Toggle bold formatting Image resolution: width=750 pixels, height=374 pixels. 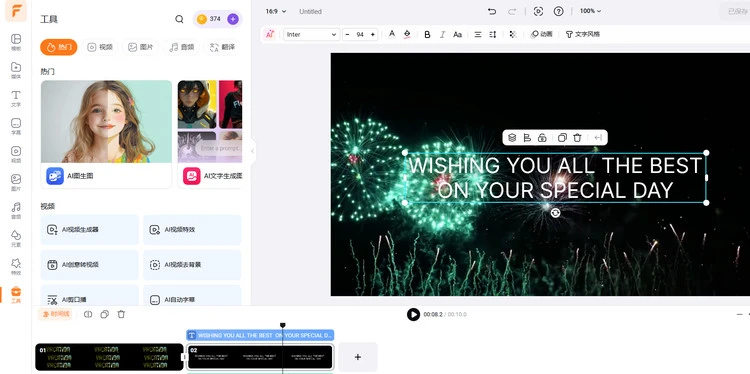point(427,34)
